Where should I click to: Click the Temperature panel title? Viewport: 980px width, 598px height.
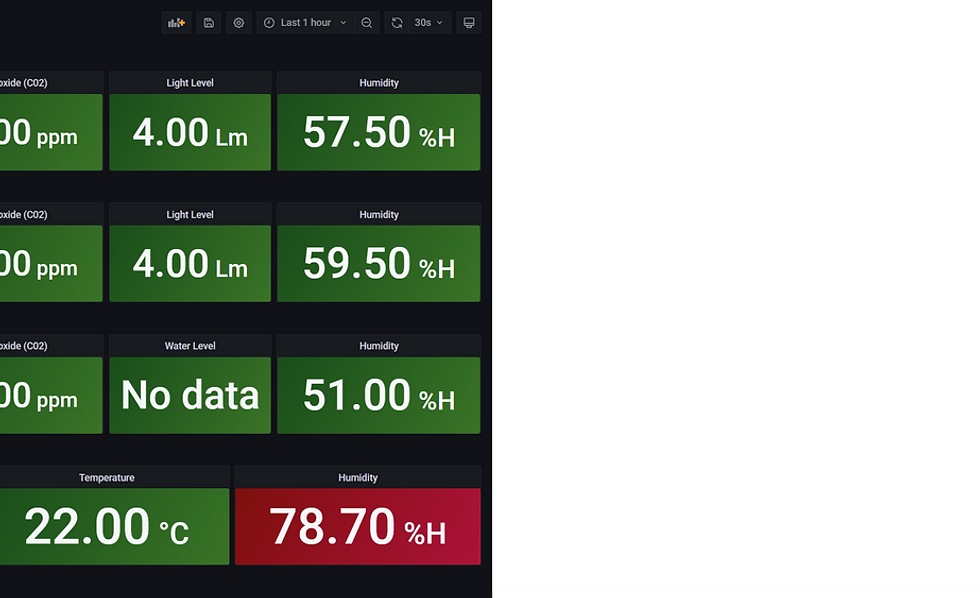[107, 478]
